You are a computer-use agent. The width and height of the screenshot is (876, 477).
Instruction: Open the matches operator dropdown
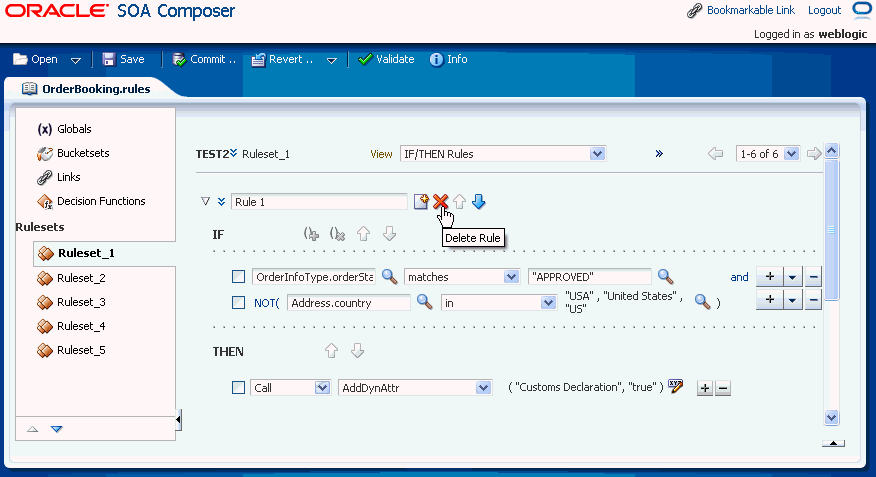[511, 276]
